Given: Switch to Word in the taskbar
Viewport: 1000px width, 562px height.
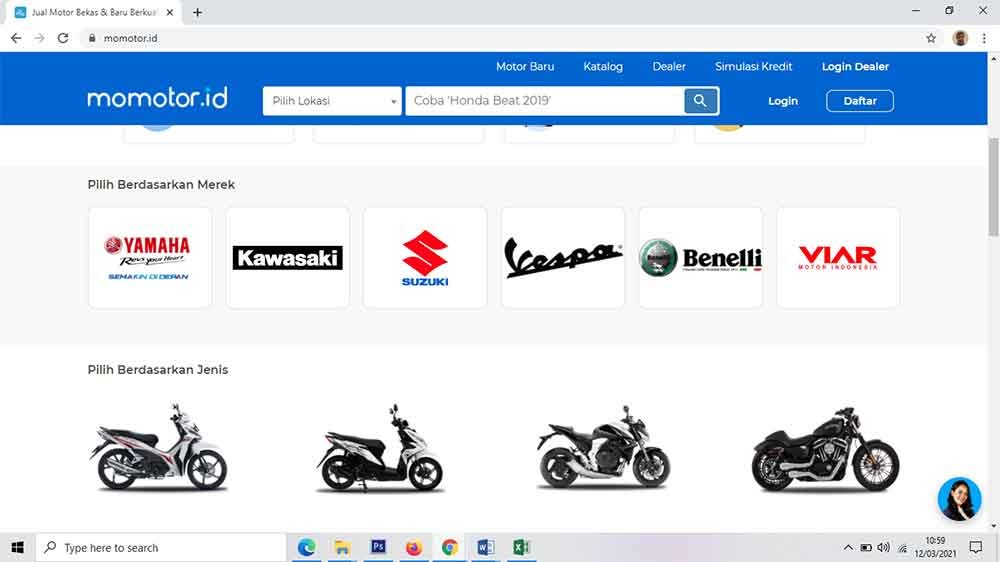Looking at the screenshot, I should pos(485,547).
